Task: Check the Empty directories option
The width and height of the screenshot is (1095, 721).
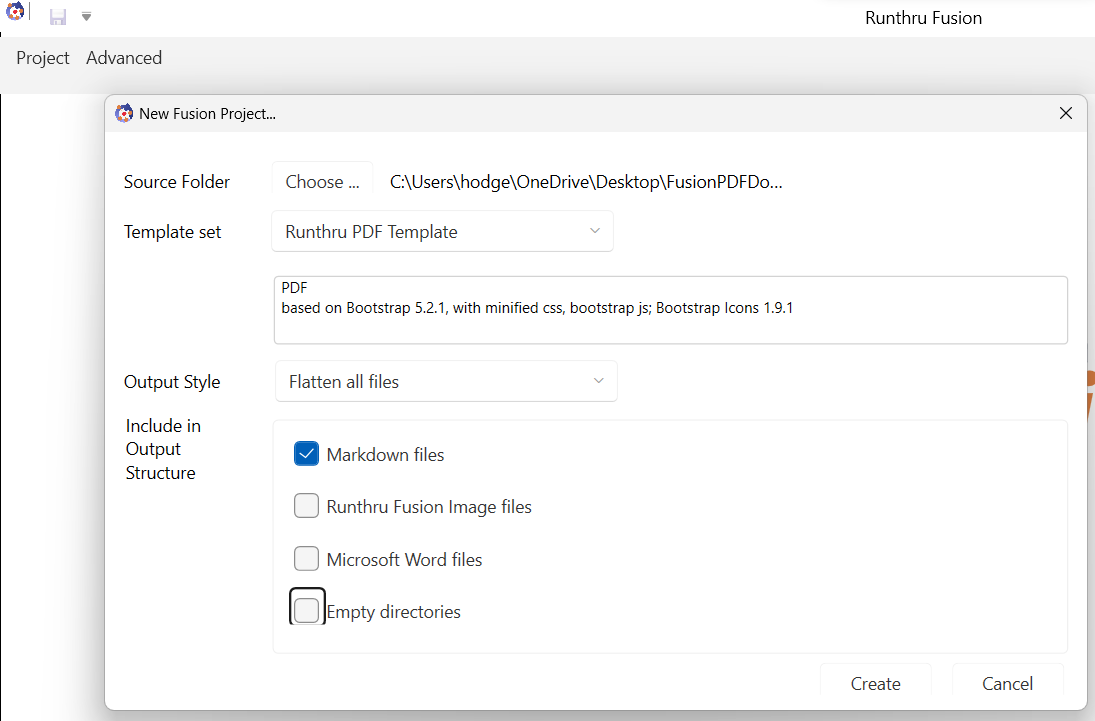Action: click(x=307, y=611)
